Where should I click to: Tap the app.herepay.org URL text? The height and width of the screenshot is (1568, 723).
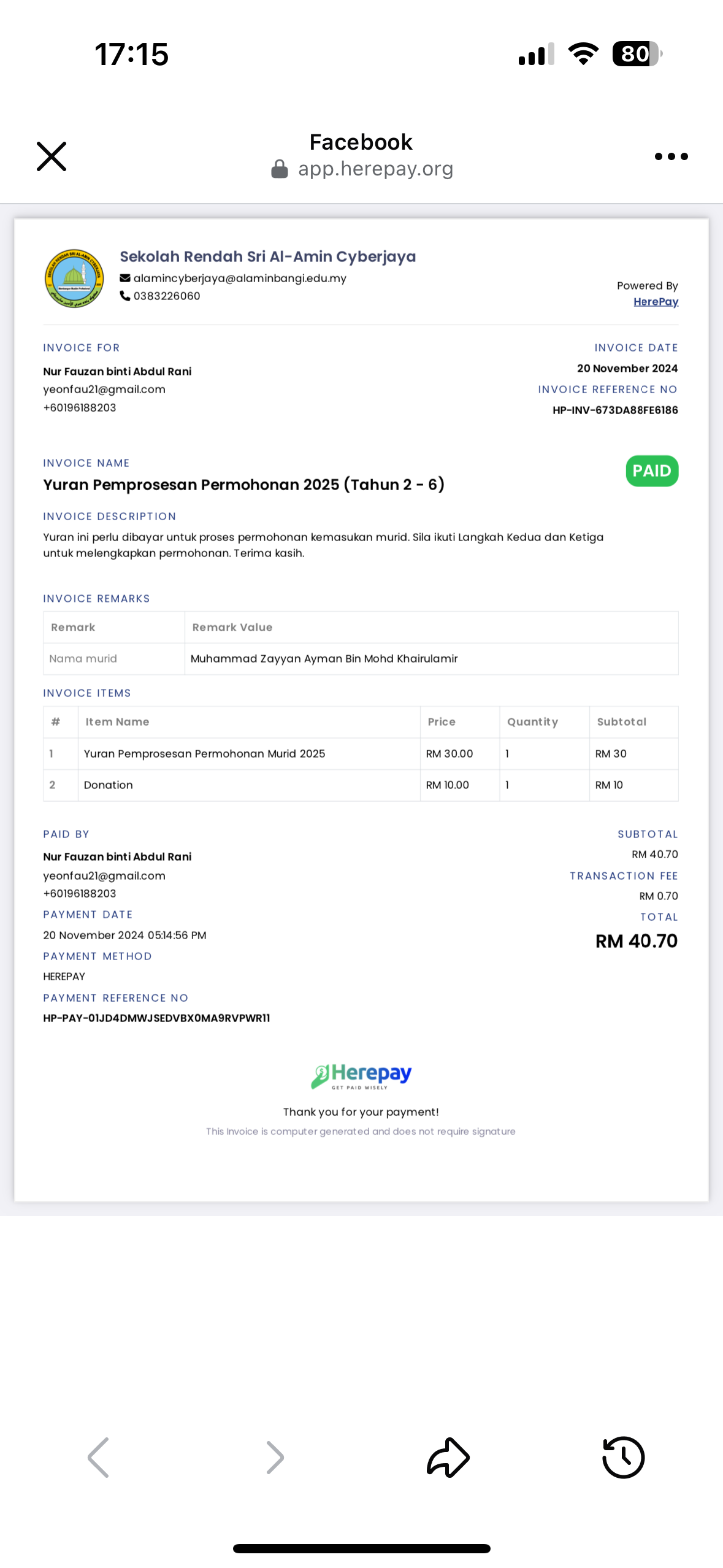pos(375,169)
